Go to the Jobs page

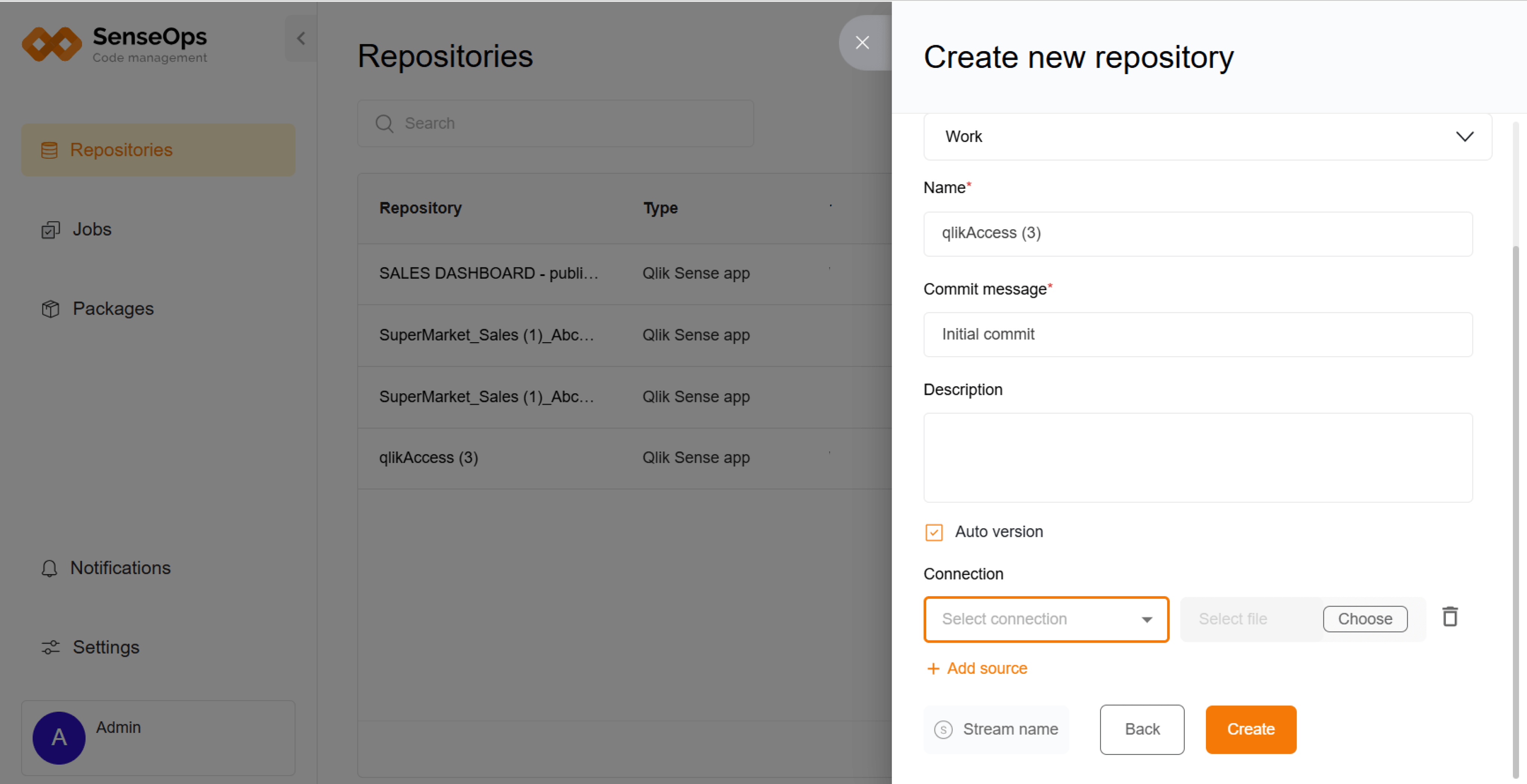(x=92, y=230)
